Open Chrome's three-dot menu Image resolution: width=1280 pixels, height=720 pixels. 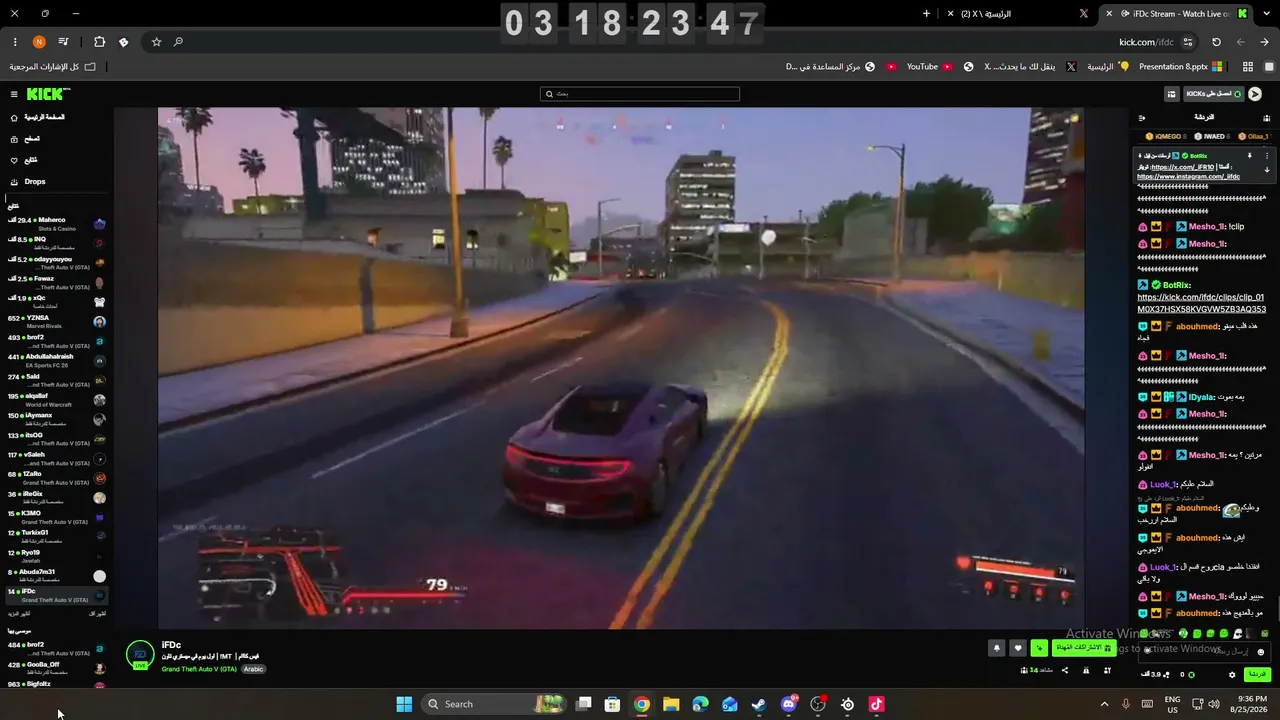15,42
